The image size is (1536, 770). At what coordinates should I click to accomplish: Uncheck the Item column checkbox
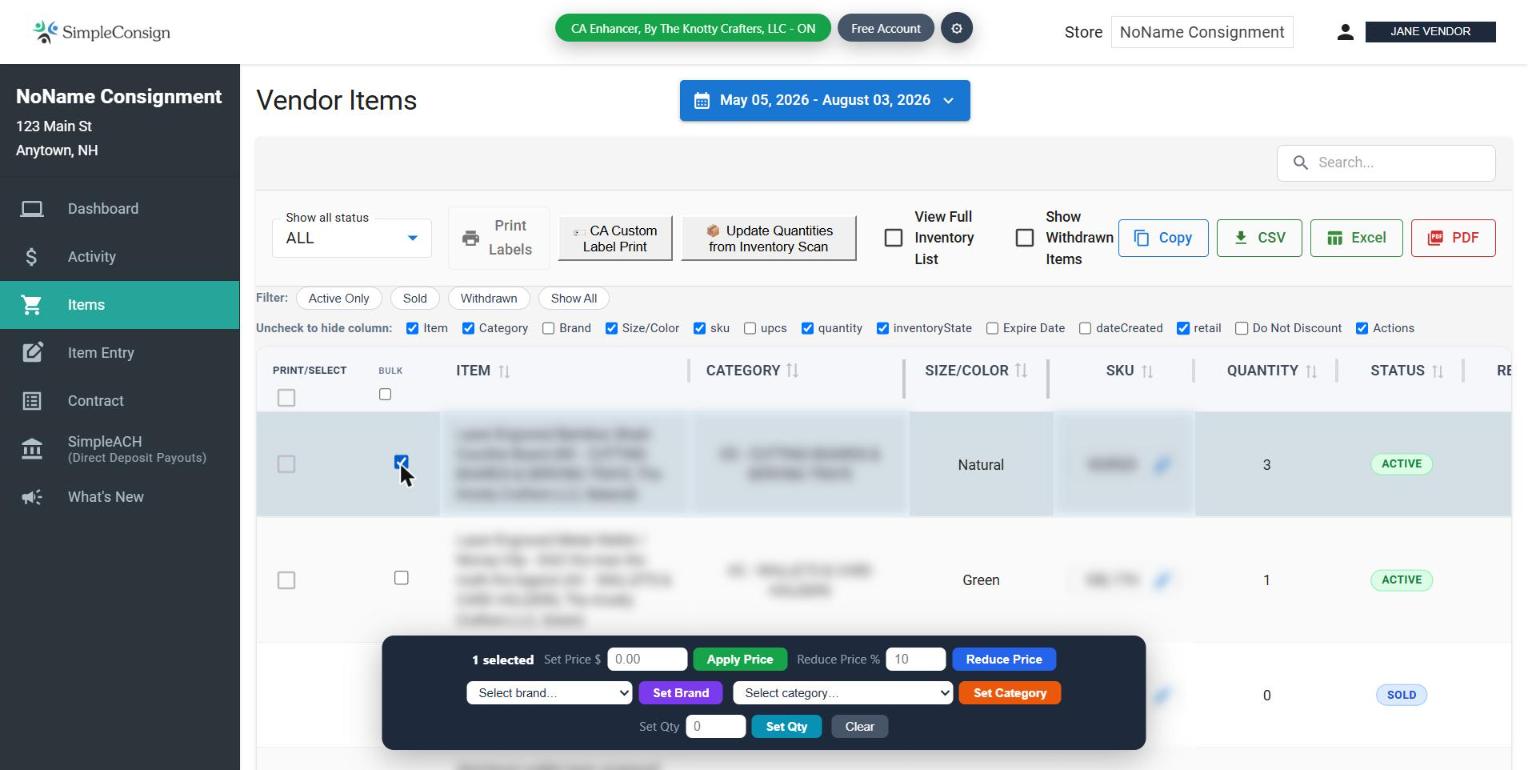click(x=412, y=328)
